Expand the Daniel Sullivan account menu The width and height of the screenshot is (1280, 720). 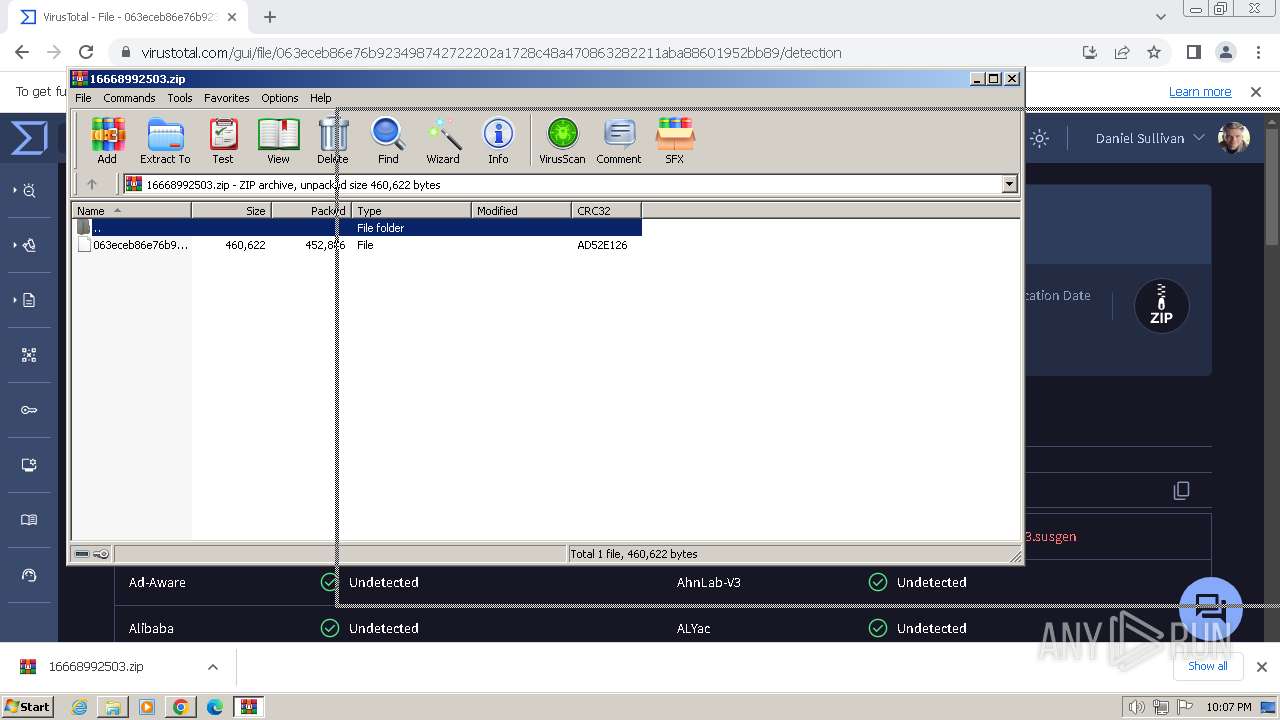[x=1150, y=139]
